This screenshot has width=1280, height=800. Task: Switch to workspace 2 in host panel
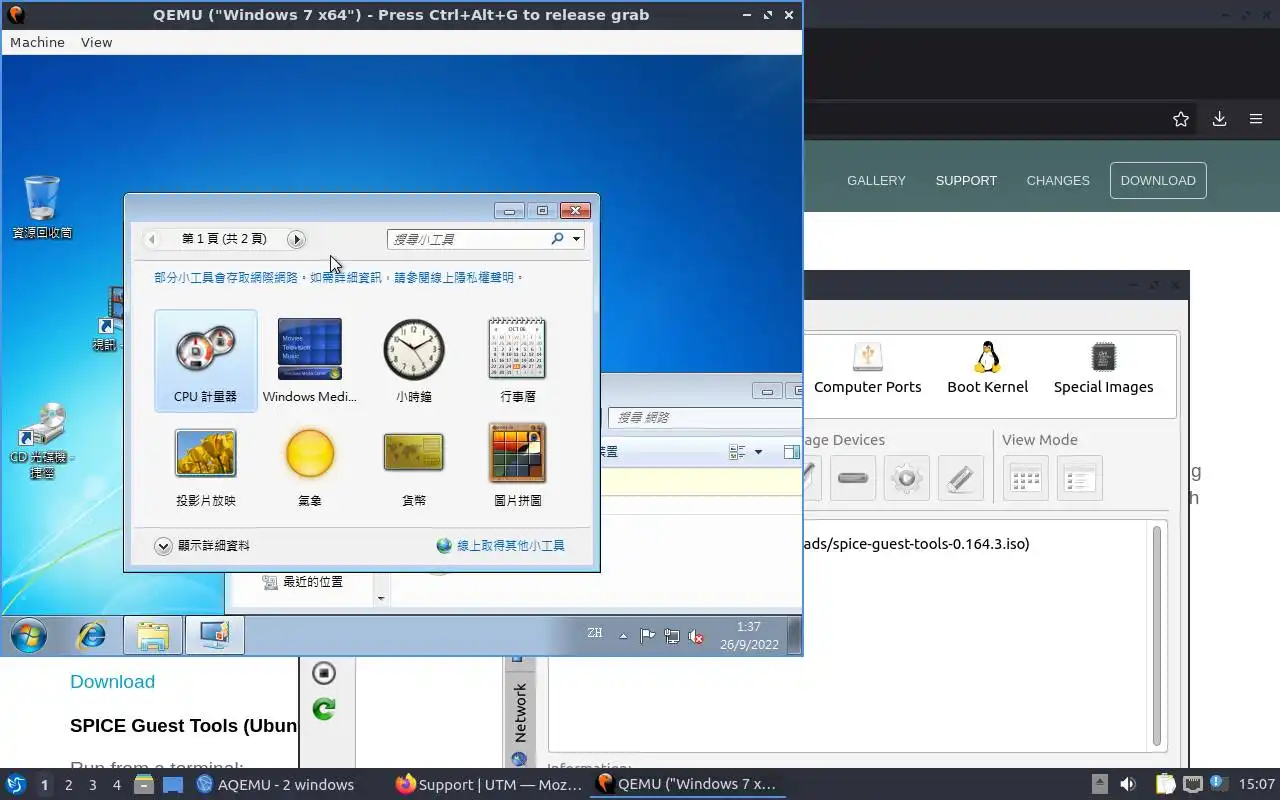click(x=68, y=785)
